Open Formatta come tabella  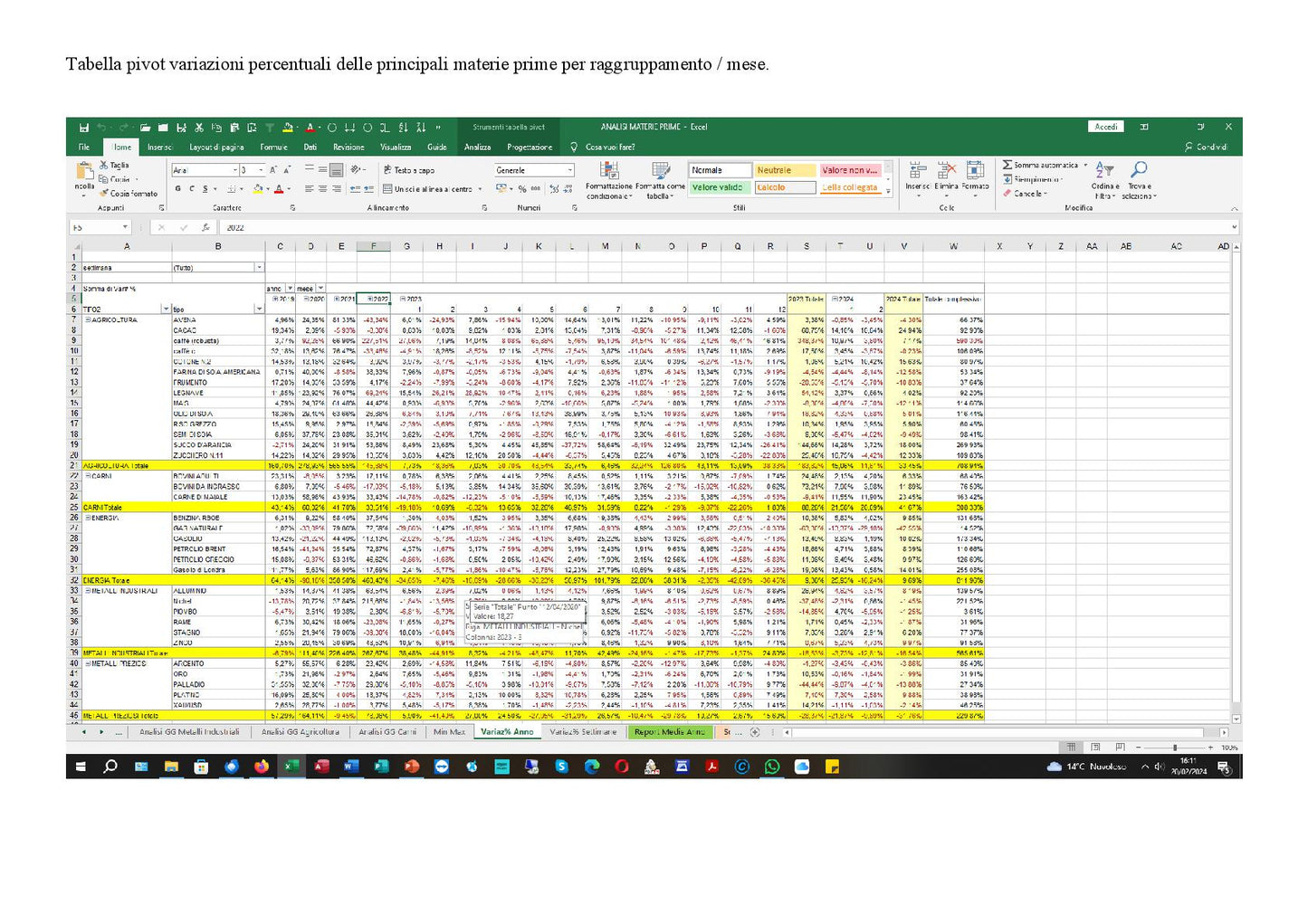pos(660,180)
